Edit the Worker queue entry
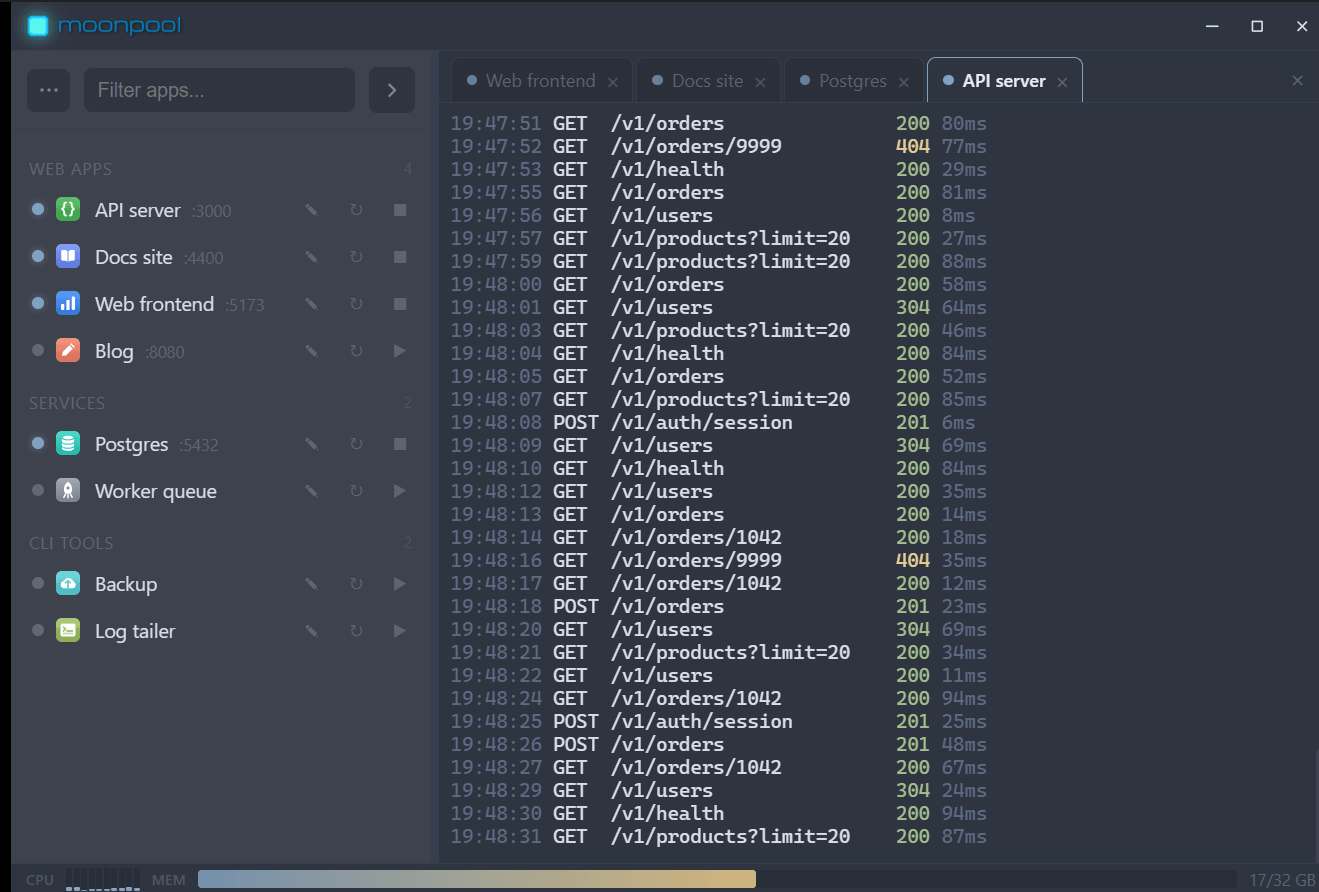The image size is (1319, 892). (x=312, y=491)
